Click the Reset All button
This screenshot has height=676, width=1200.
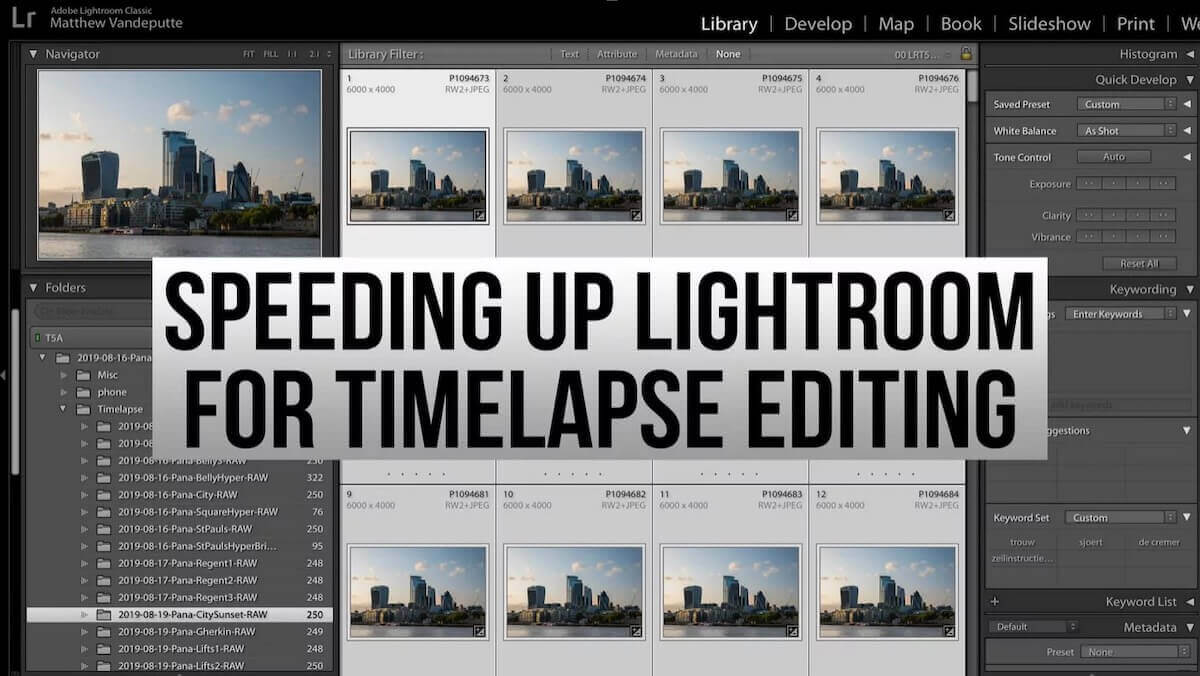click(1139, 264)
